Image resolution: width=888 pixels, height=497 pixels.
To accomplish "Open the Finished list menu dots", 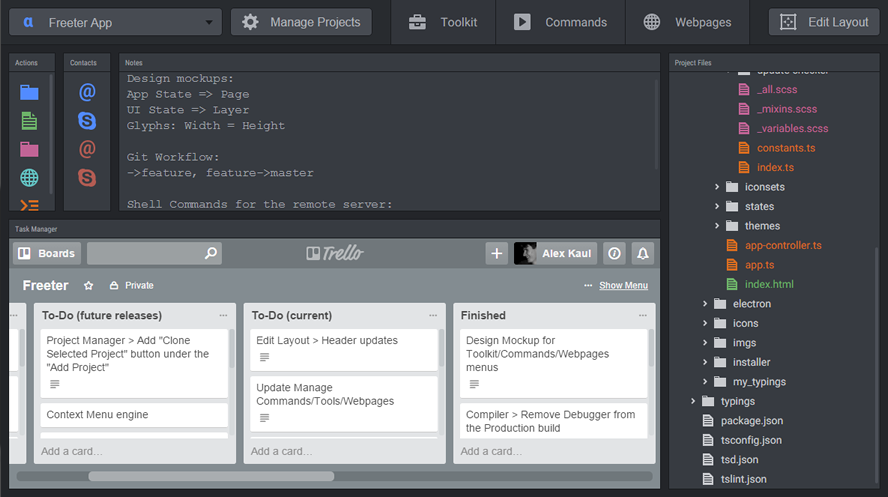I will tap(642, 315).
